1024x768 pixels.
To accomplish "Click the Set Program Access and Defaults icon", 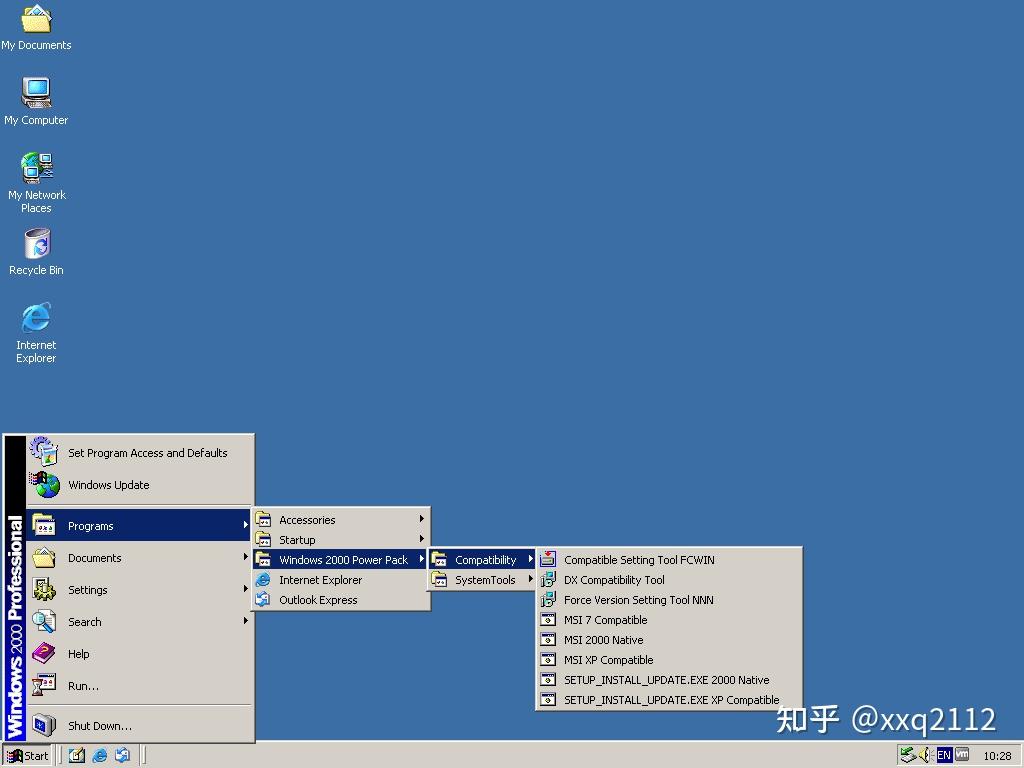I will point(44,452).
